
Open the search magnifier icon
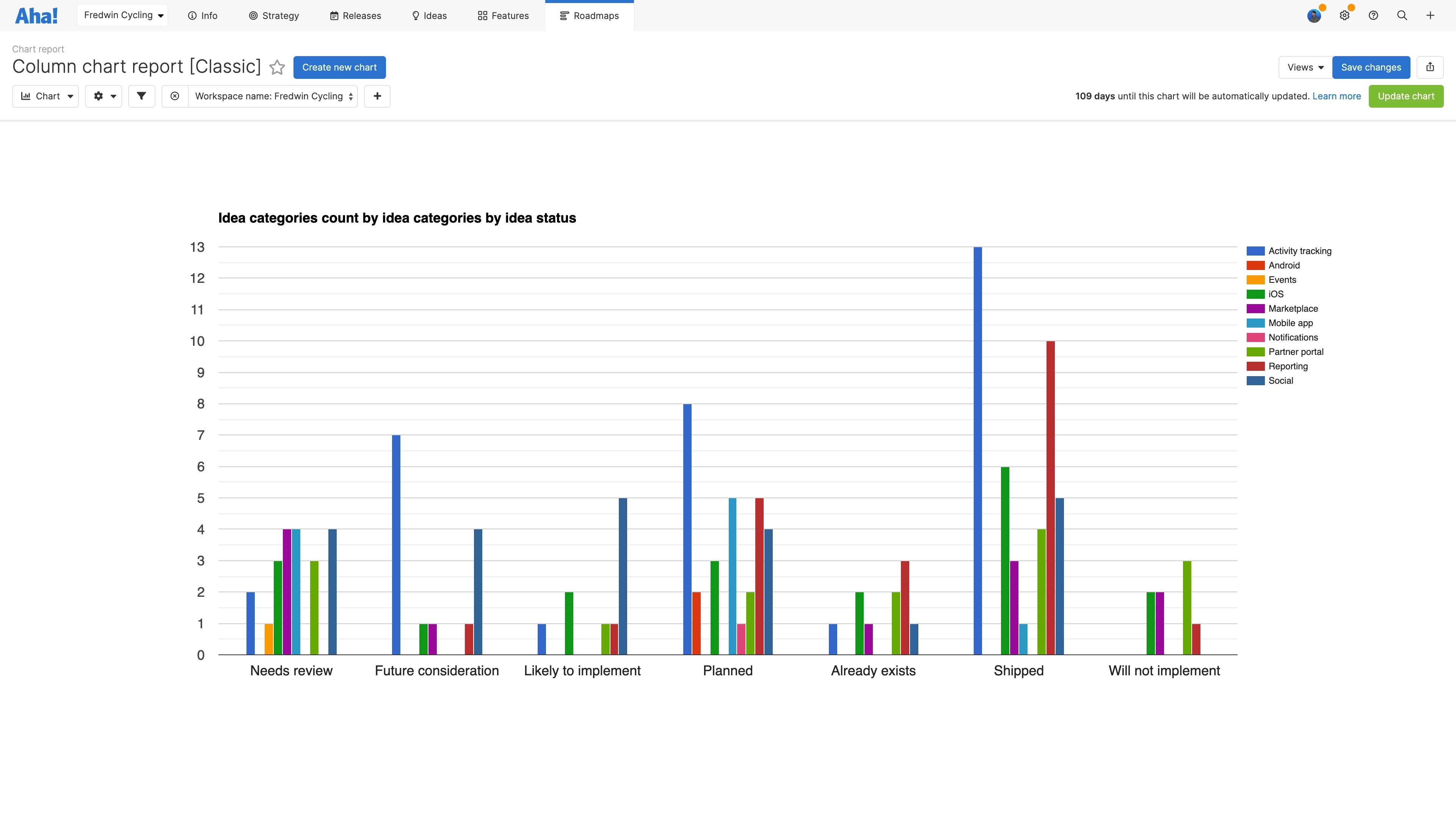point(1402,15)
